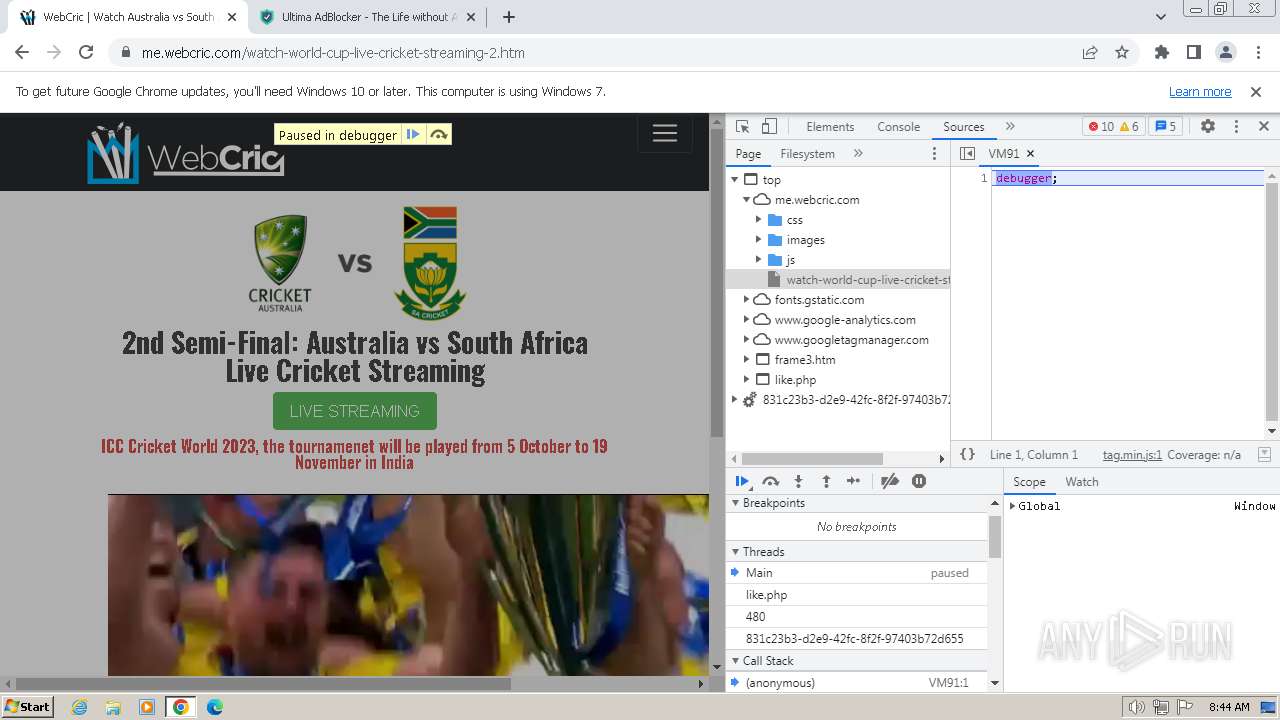The width and height of the screenshot is (1280, 720).
Task: Open the tag.min.js:1 source link
Action: coord(1132,455)
